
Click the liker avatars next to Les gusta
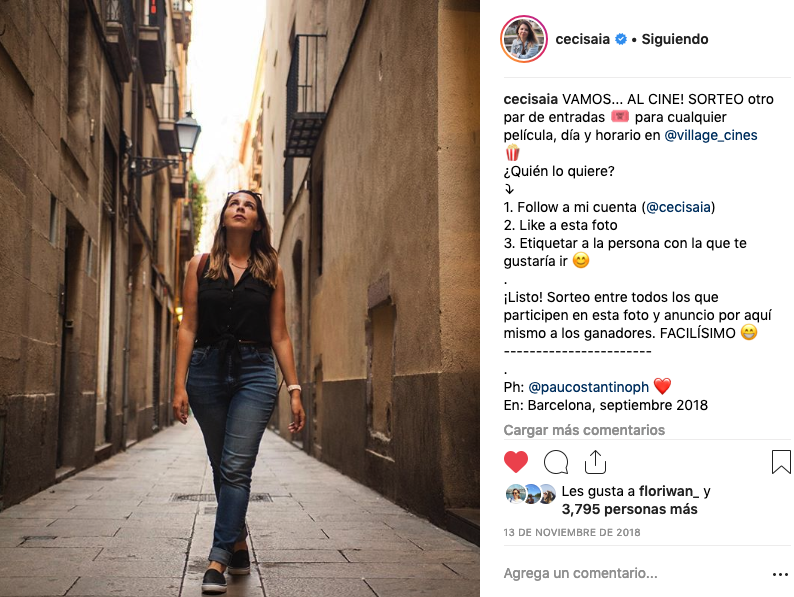tap(531, 494)
